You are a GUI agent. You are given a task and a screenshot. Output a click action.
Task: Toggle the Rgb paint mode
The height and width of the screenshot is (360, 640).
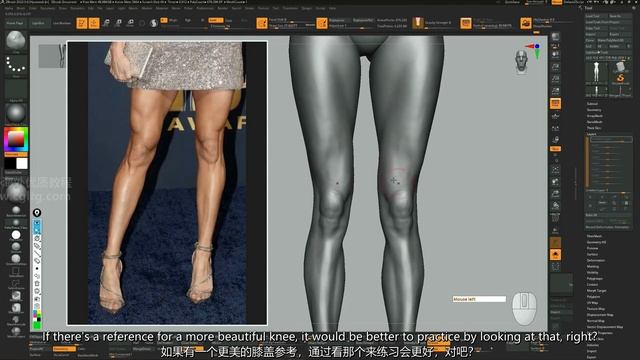(x=188, y=20)
